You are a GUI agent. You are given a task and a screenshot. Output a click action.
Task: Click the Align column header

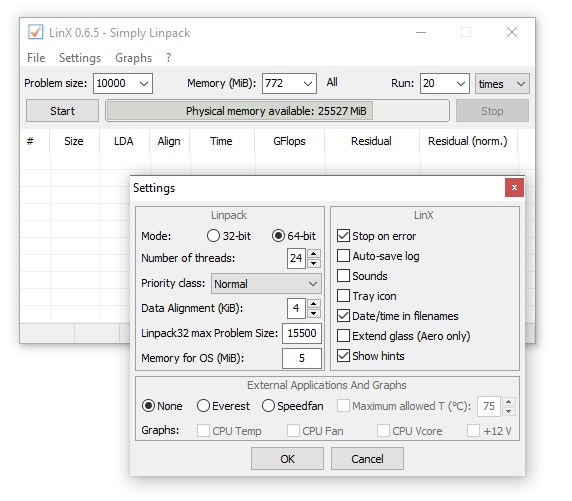(x=169, y=141)
